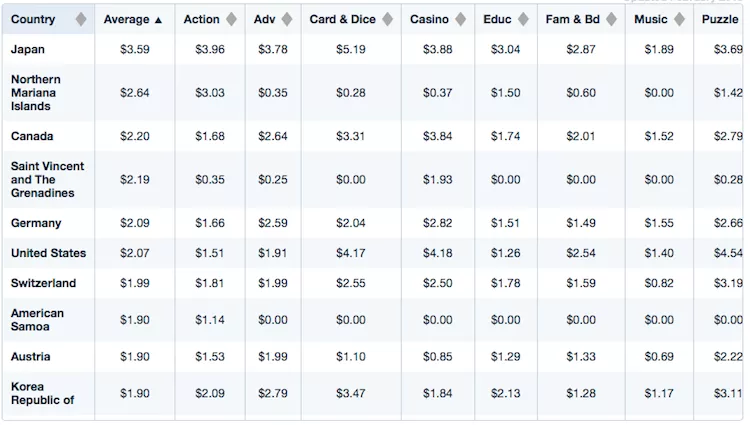Viewport: 750px width, 425px height.
Task: Click sort diamond icon beside Action header
Action: (231, 20)
